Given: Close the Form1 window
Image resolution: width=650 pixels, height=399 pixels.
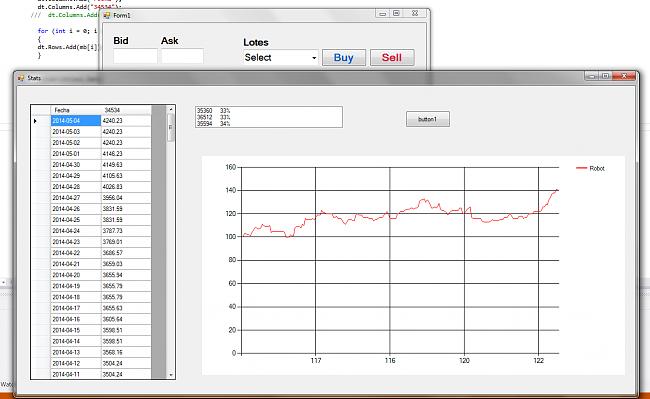Looking at the screenshot, I should (x=415, y=13).
